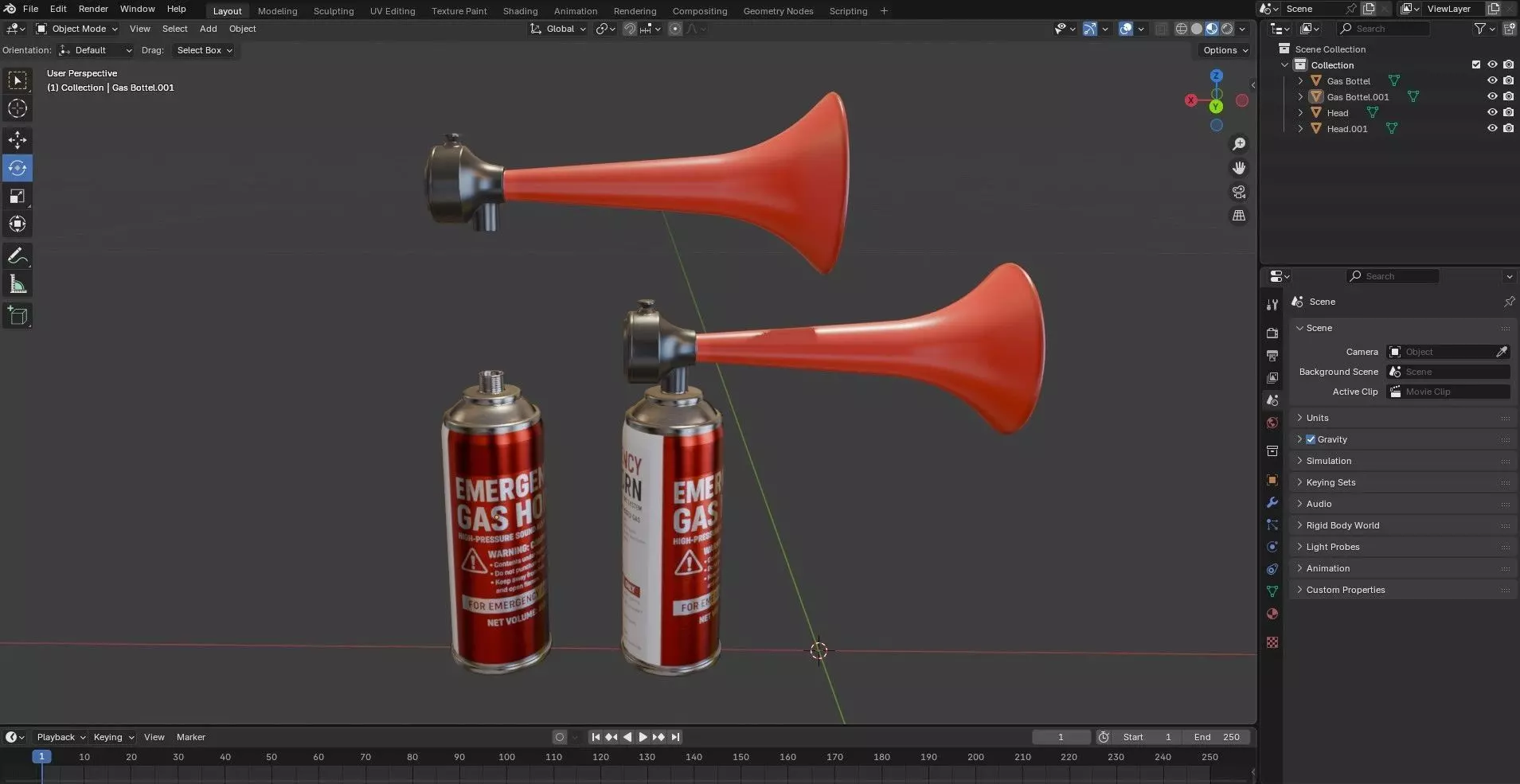
Task: Activate the Rotate tool
Action: tap(18, 168)
